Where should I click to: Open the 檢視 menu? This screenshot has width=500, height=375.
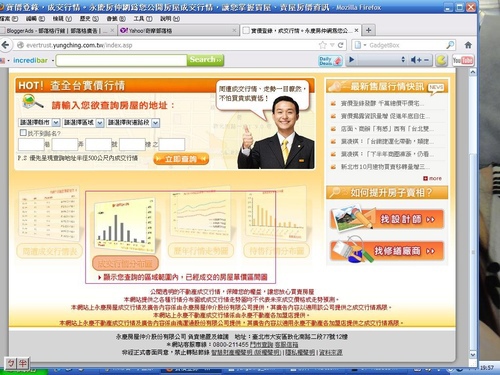coord(62,19)
